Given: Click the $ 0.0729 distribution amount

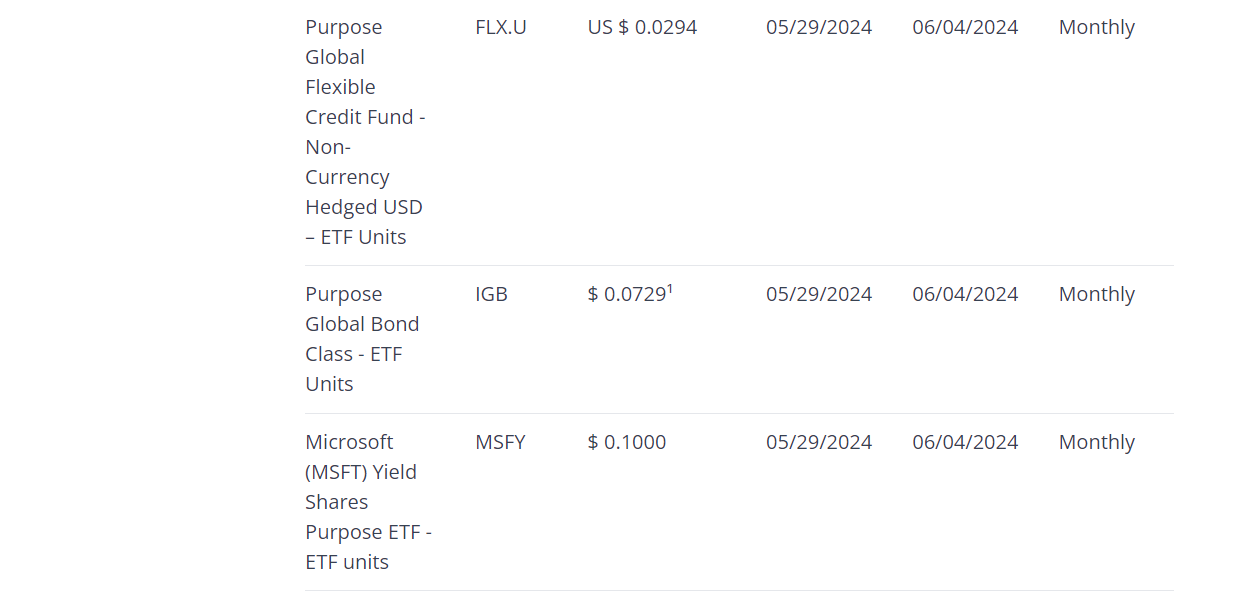Looking at the screenshot, I should [627, 294].
